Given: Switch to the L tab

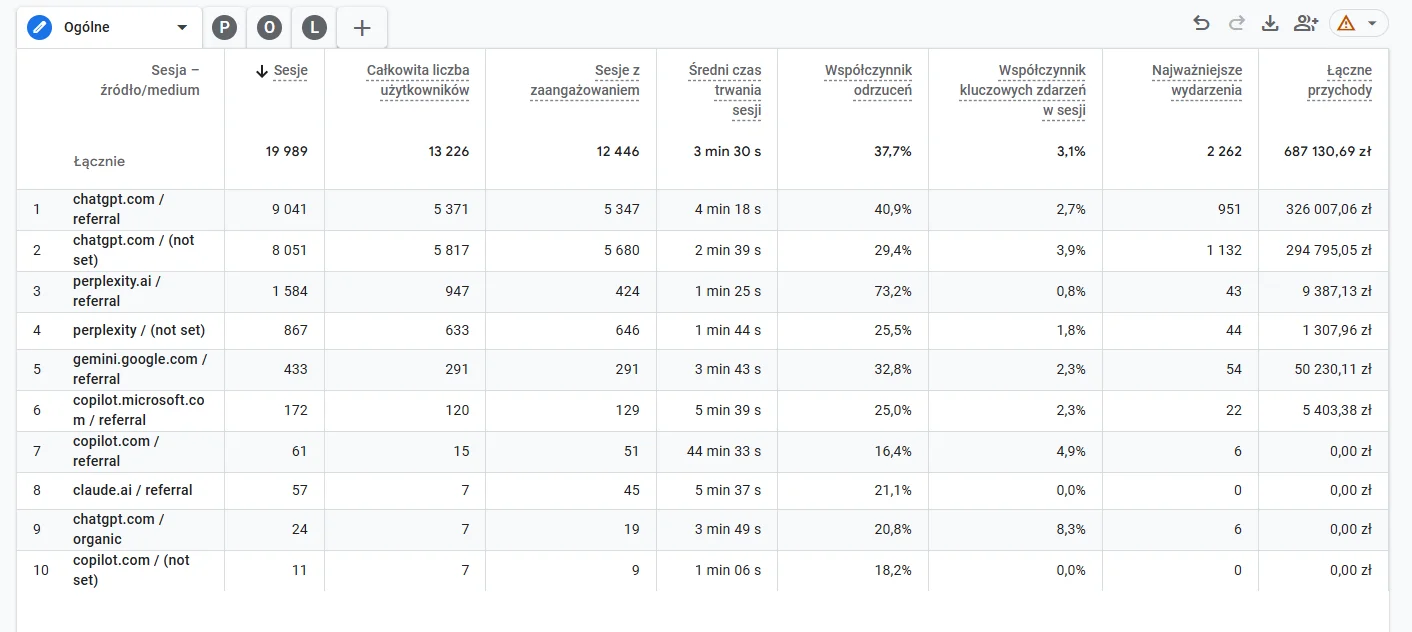Looking at the screenshot, I should tap(314, 28).
